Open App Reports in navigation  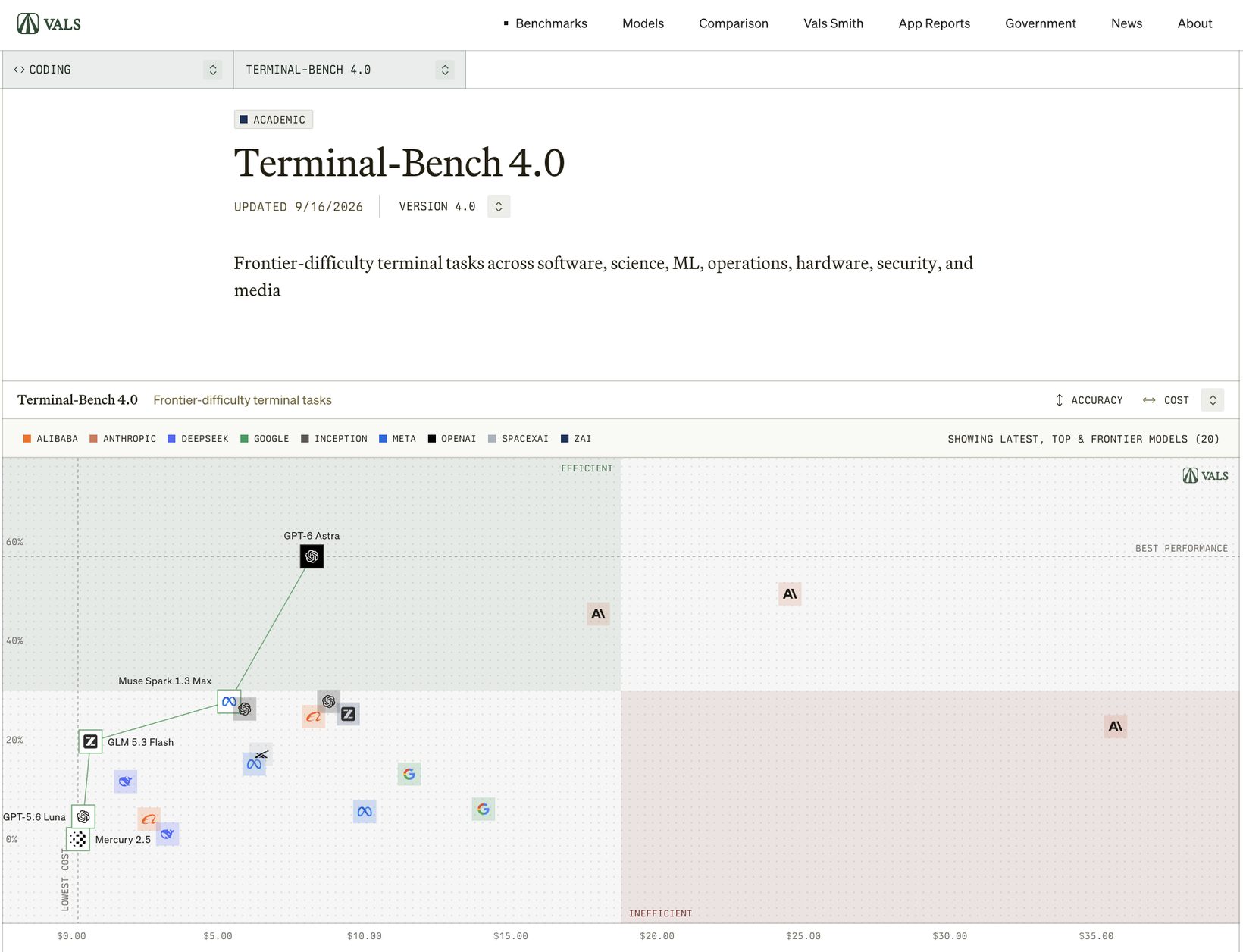point(934,23)
